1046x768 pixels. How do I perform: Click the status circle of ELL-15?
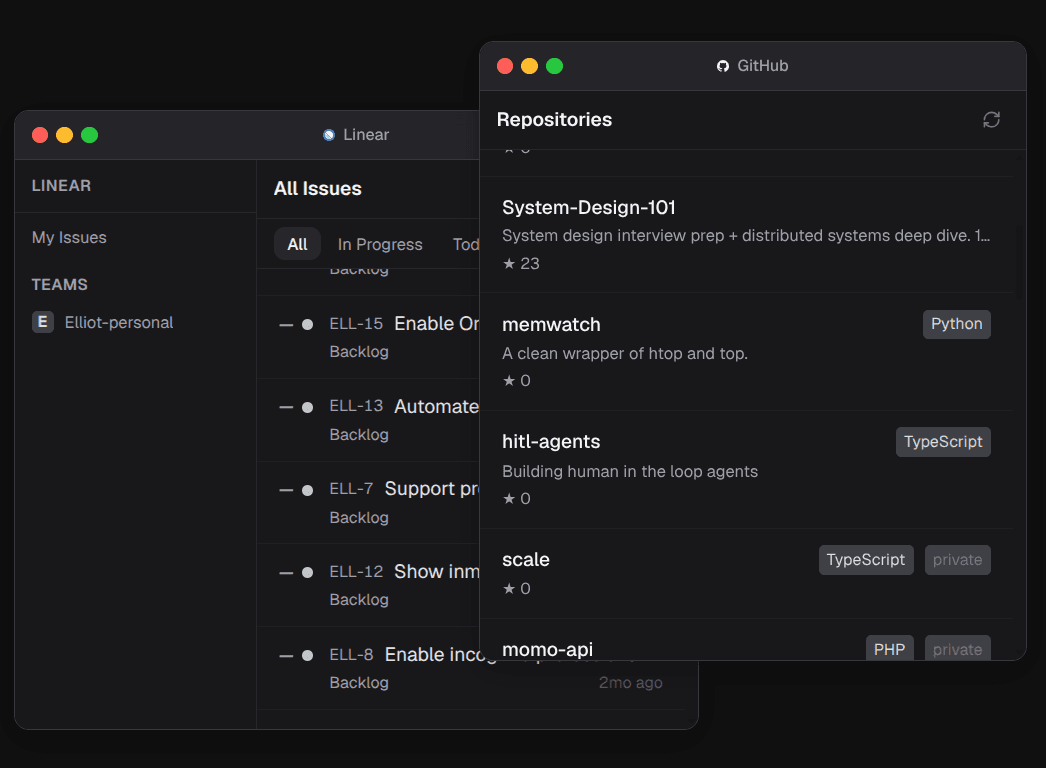[308, 324]
